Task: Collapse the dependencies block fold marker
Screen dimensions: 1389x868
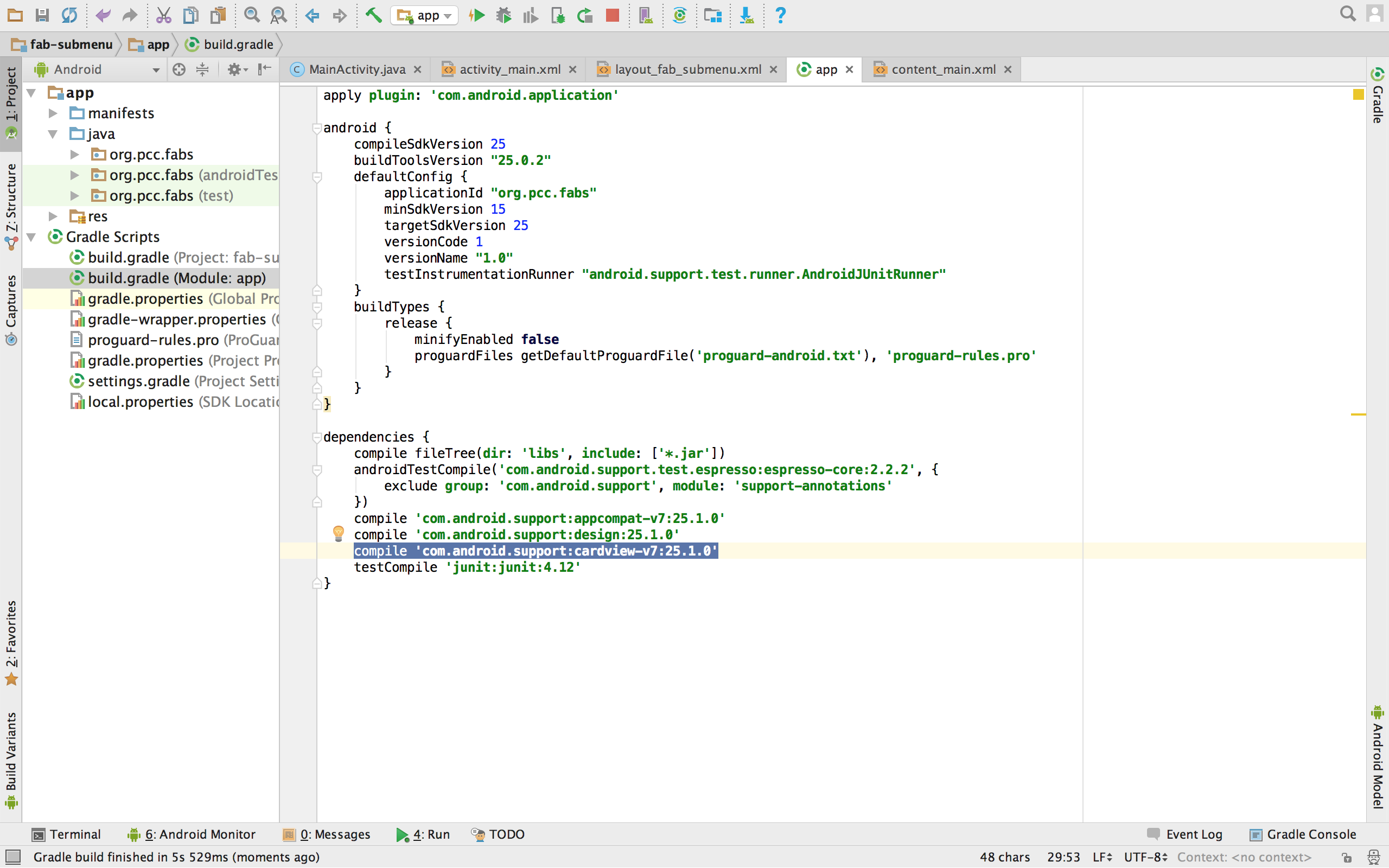Action: click(x=317, y=437)
